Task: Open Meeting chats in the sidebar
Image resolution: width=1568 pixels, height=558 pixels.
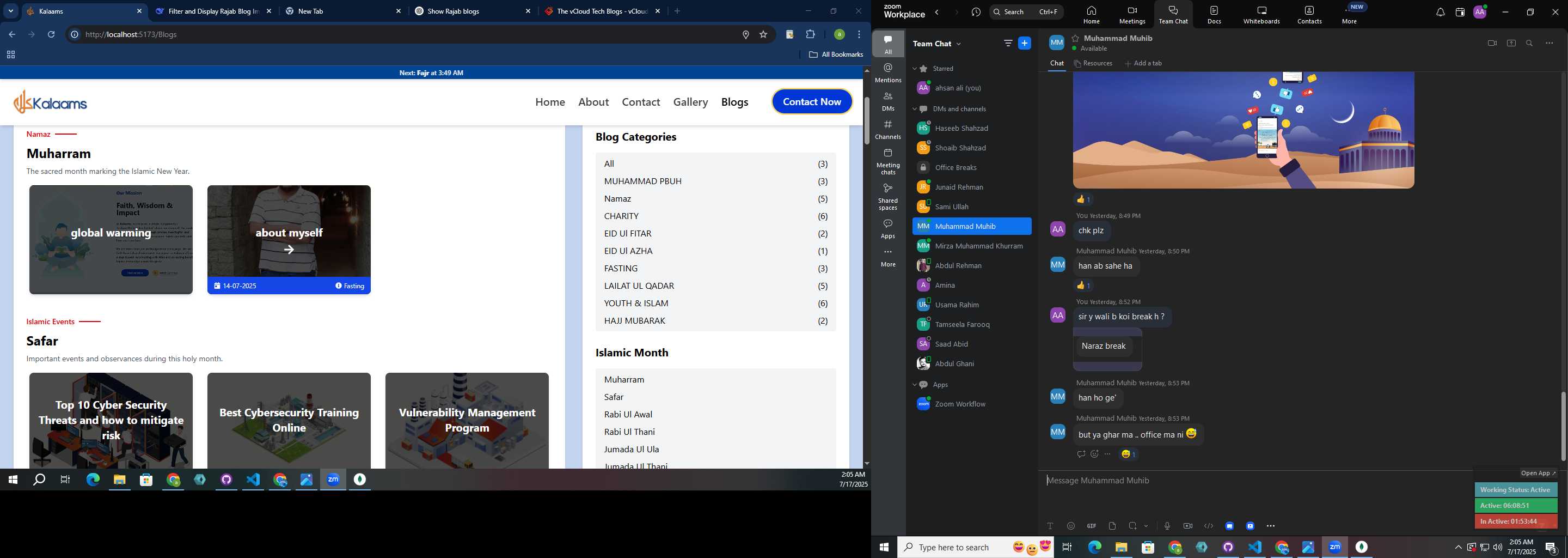Action: [888, 161]
